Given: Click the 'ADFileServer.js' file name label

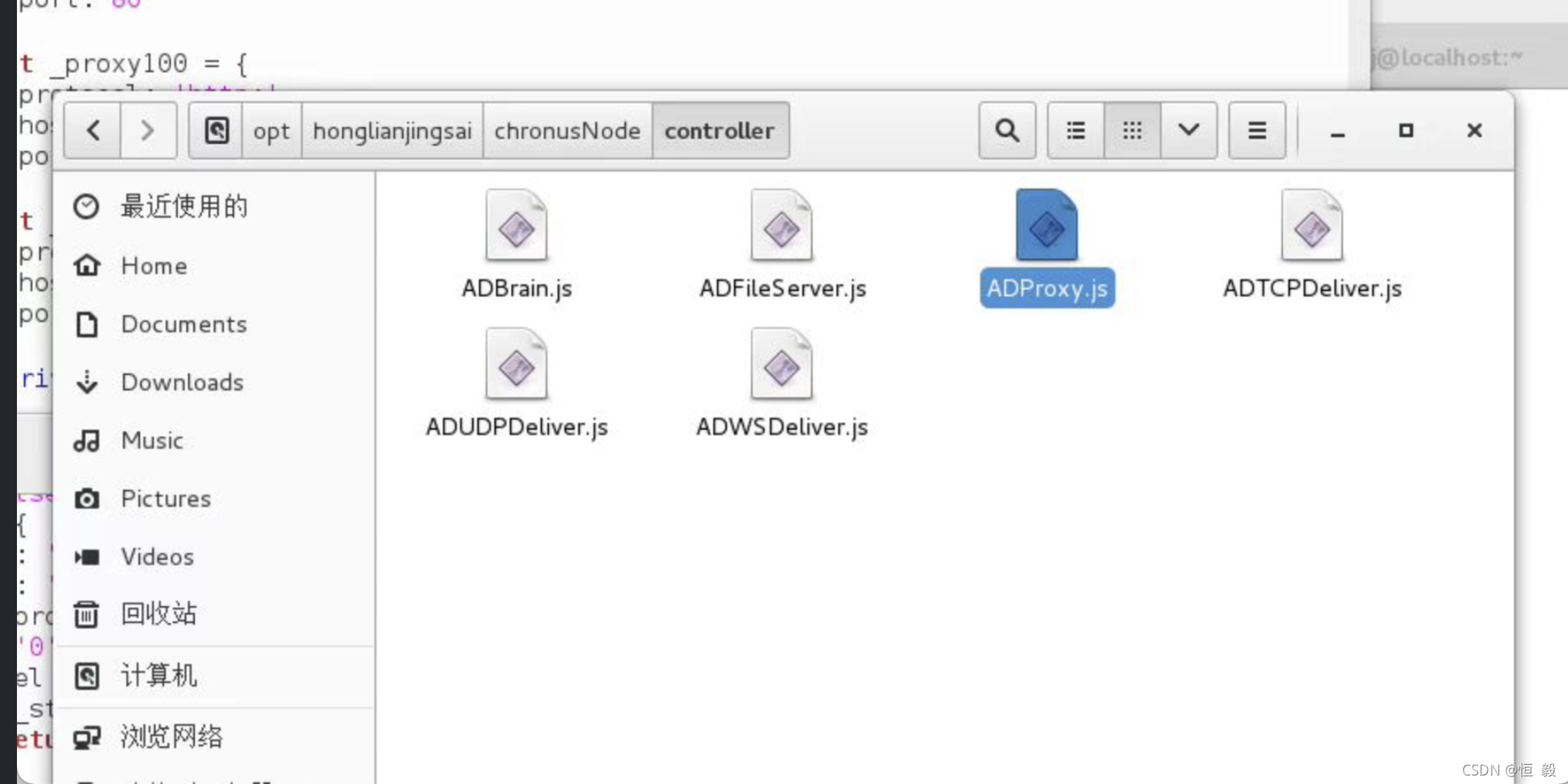Looking at the screenshot, I should (x=782, y=288).
